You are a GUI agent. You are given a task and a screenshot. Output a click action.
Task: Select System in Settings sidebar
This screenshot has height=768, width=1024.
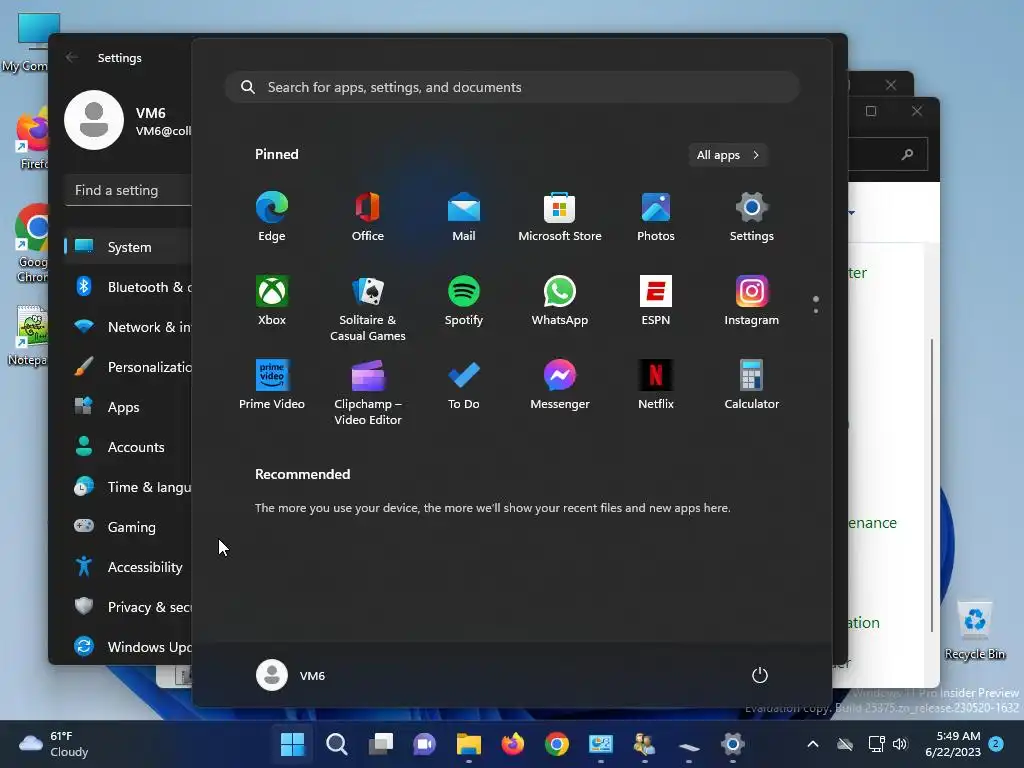pyautogui.click(x=128, y=247)
